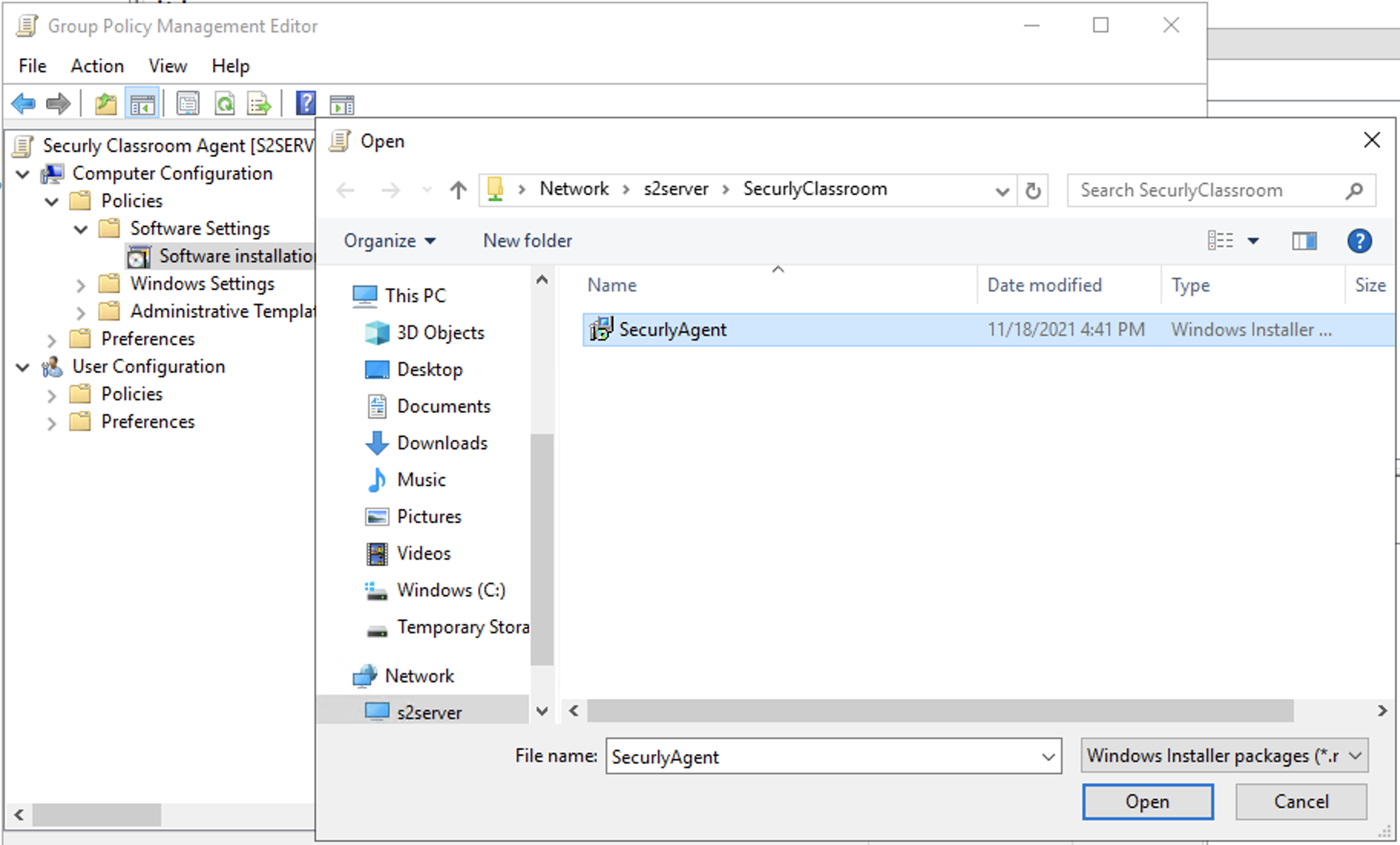Collapse Computer Configuration node
1400x845 pixels.
pos(23,174)
